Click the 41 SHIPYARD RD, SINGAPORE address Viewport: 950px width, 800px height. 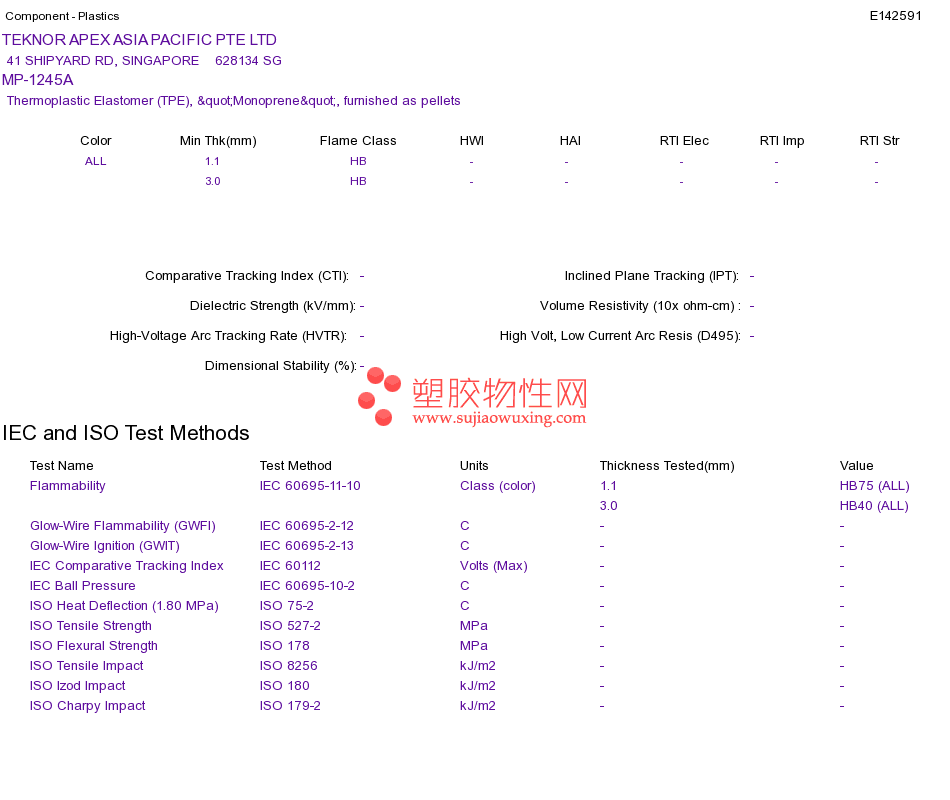[103, 61]
